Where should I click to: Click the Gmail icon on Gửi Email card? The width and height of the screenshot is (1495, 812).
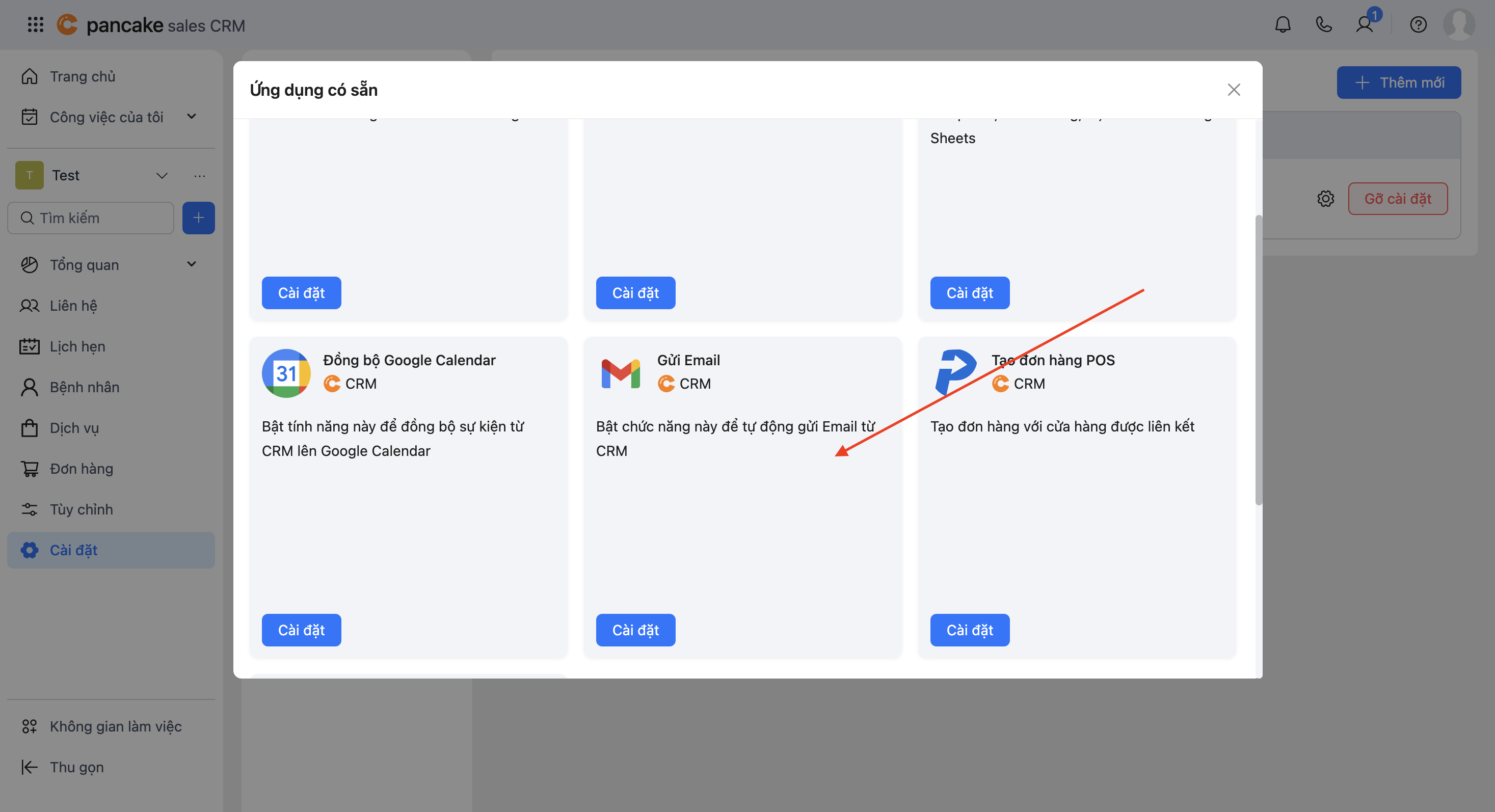(x=621, y=374)
